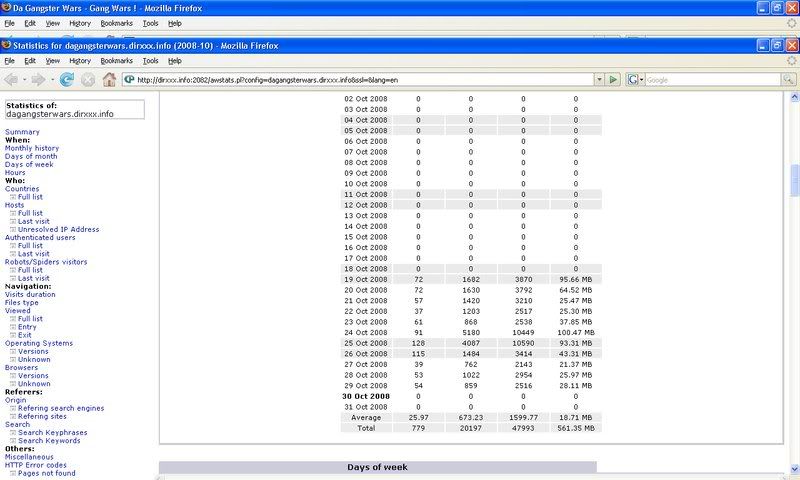The width and height of the screenshot is (800, 480).
Task: Click the site identity icon in address bar
Action: click(x=130, y=80)
